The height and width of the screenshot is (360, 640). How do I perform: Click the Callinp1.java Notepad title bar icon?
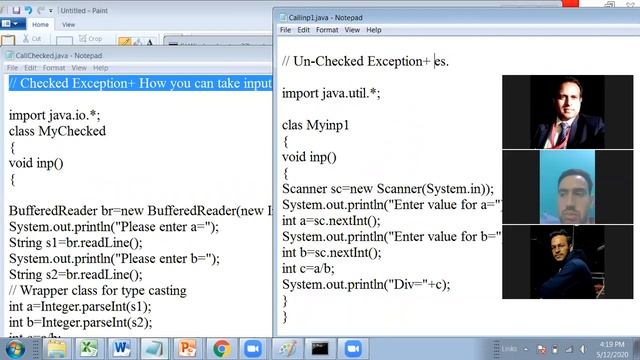pos(283,17)
